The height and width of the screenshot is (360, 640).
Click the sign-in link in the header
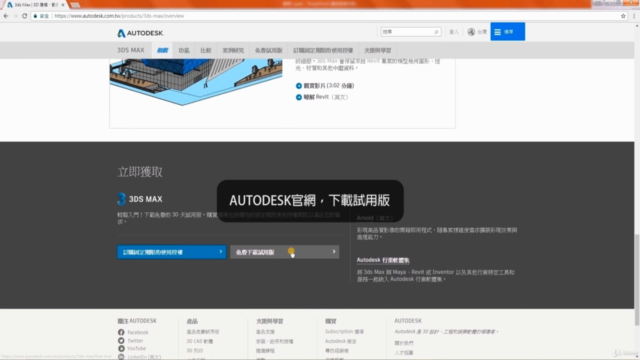[454, 32]
